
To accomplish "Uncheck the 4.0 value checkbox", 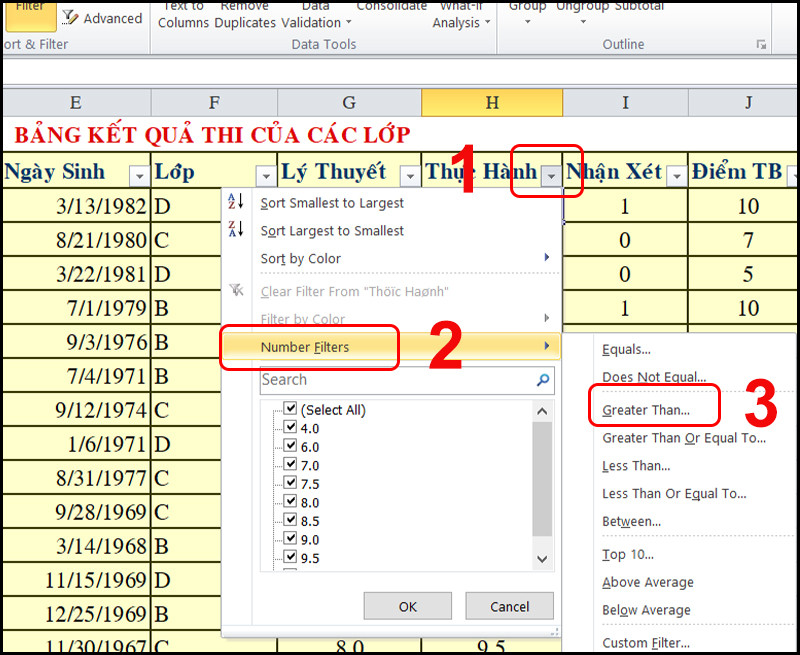I will pyautogui.click(x=291, y=428).
